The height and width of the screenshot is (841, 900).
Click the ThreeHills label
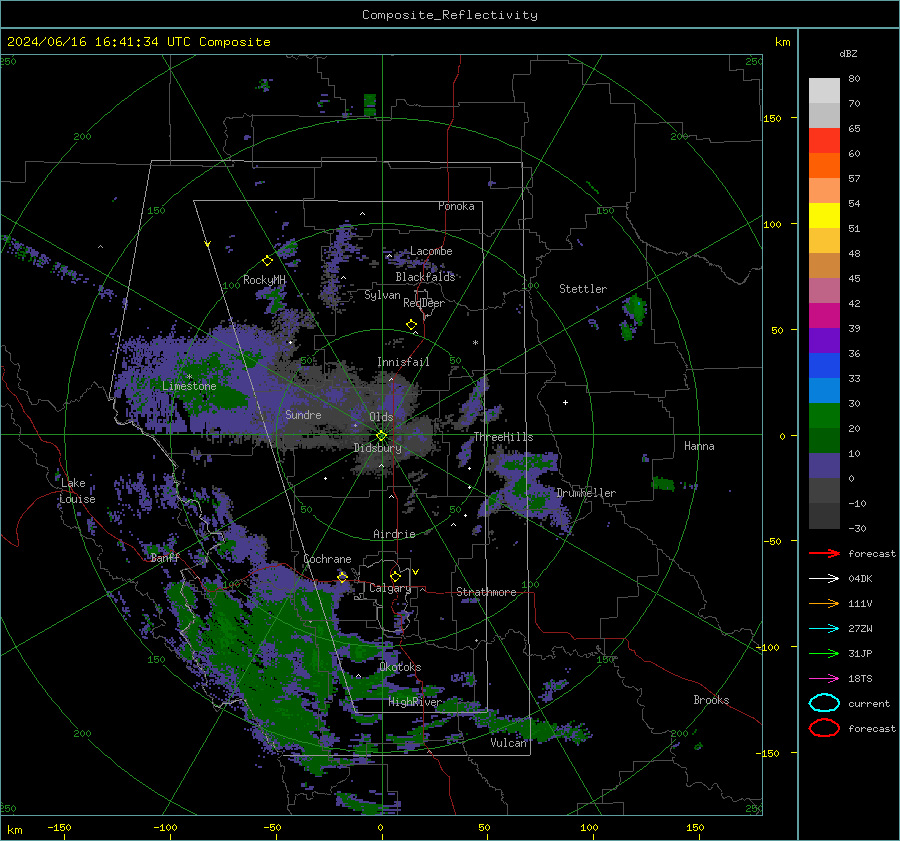coord(503,437)
